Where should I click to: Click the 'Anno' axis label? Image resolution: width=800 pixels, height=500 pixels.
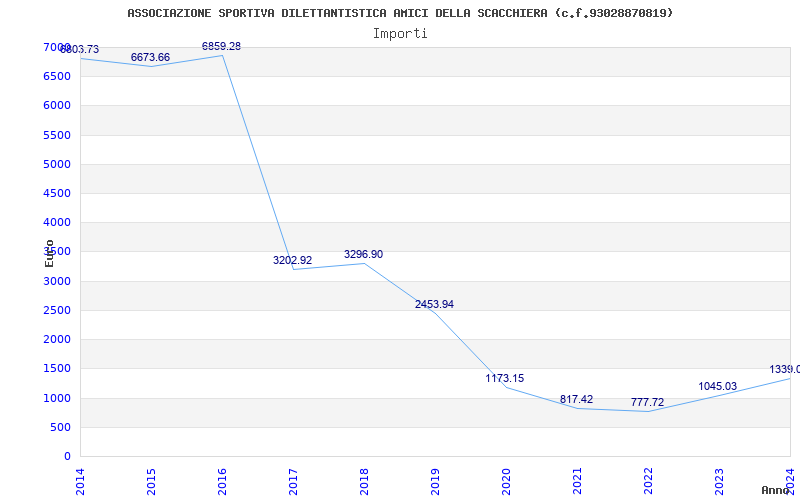pos(776,490)
